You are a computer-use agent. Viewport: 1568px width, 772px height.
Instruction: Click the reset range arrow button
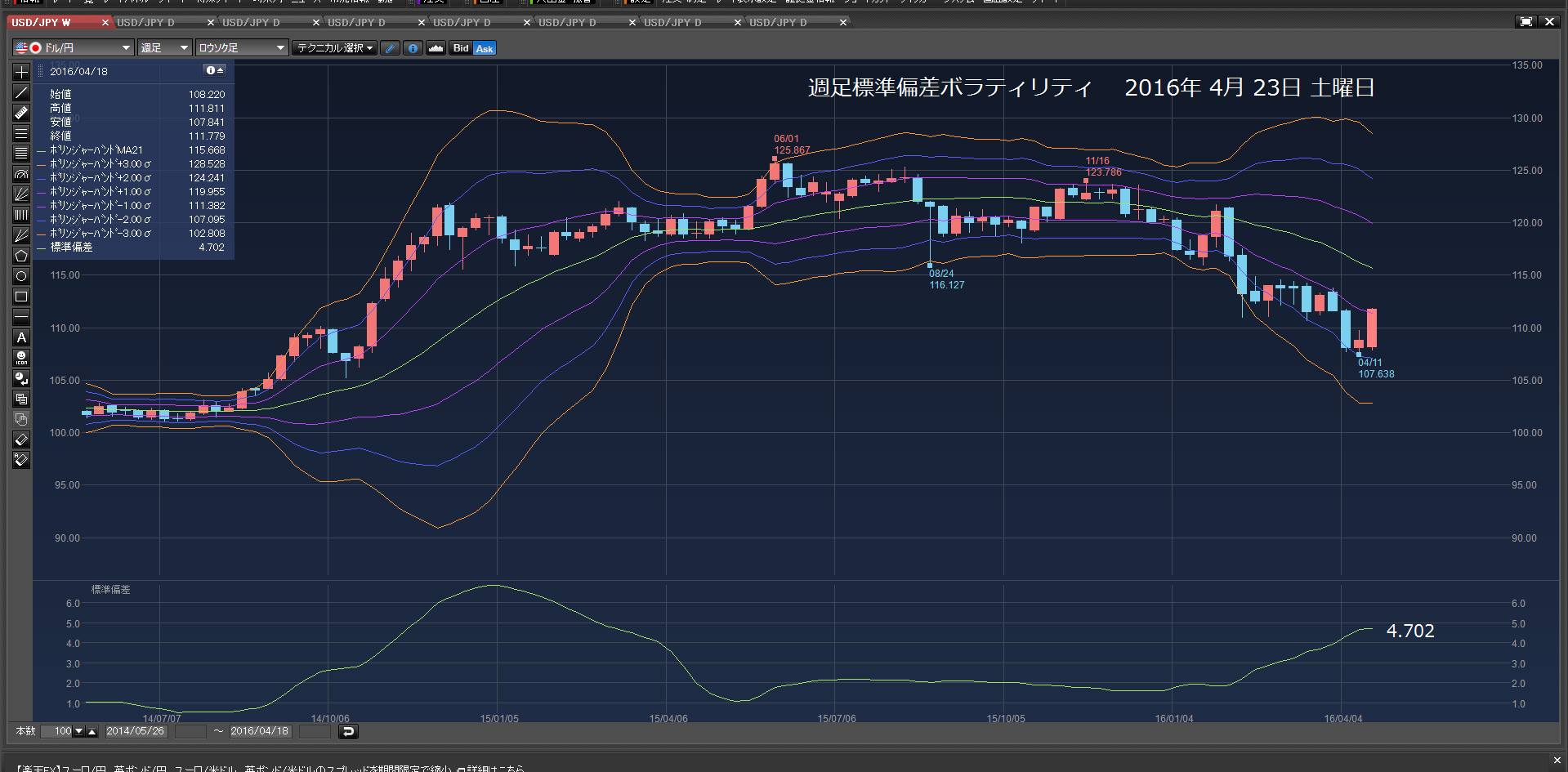pyautogui.click(x=348, y=731)
